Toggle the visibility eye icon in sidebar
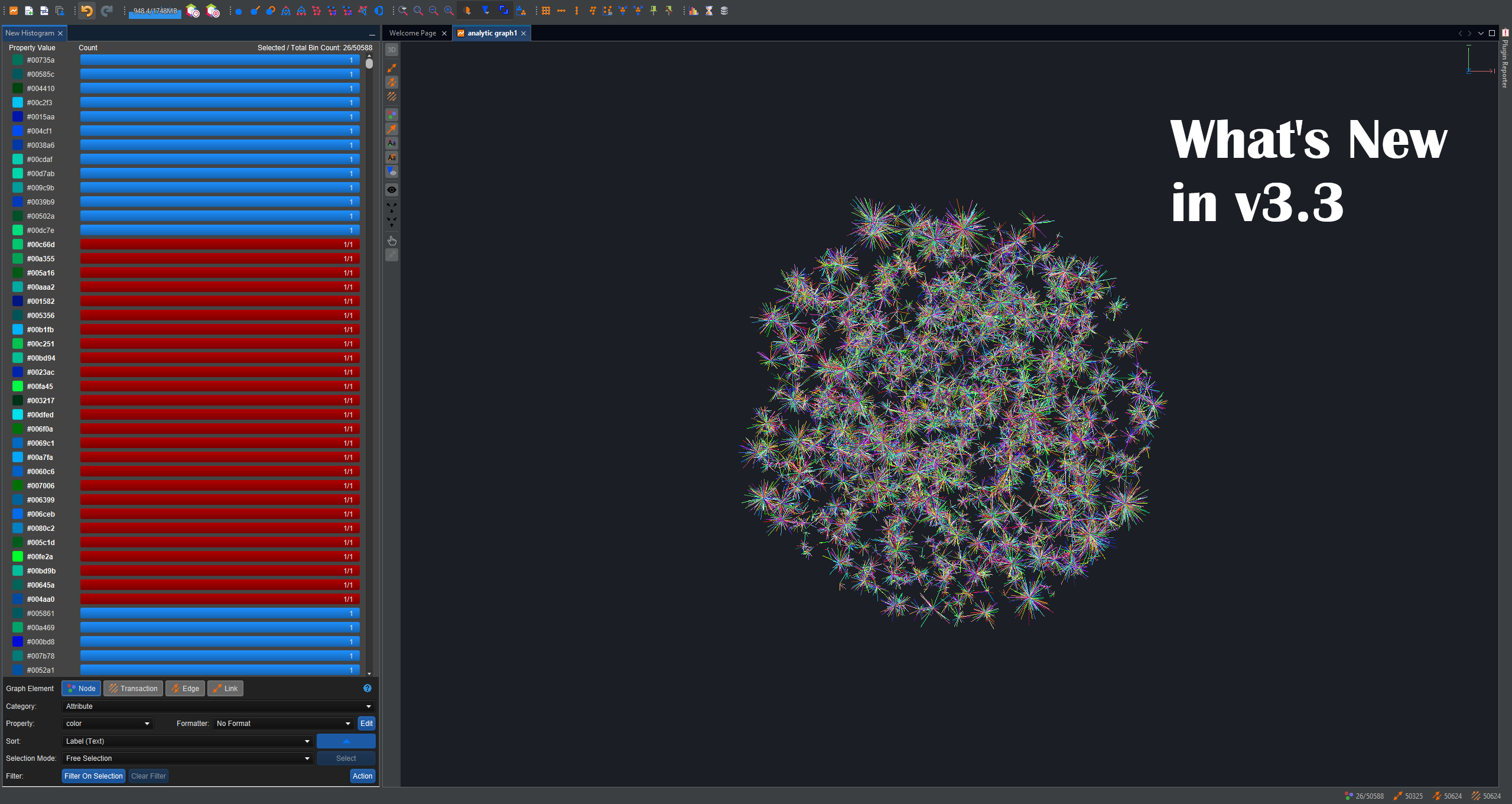The height and width of the screenshot is (804, 1512). coord(392,189)
